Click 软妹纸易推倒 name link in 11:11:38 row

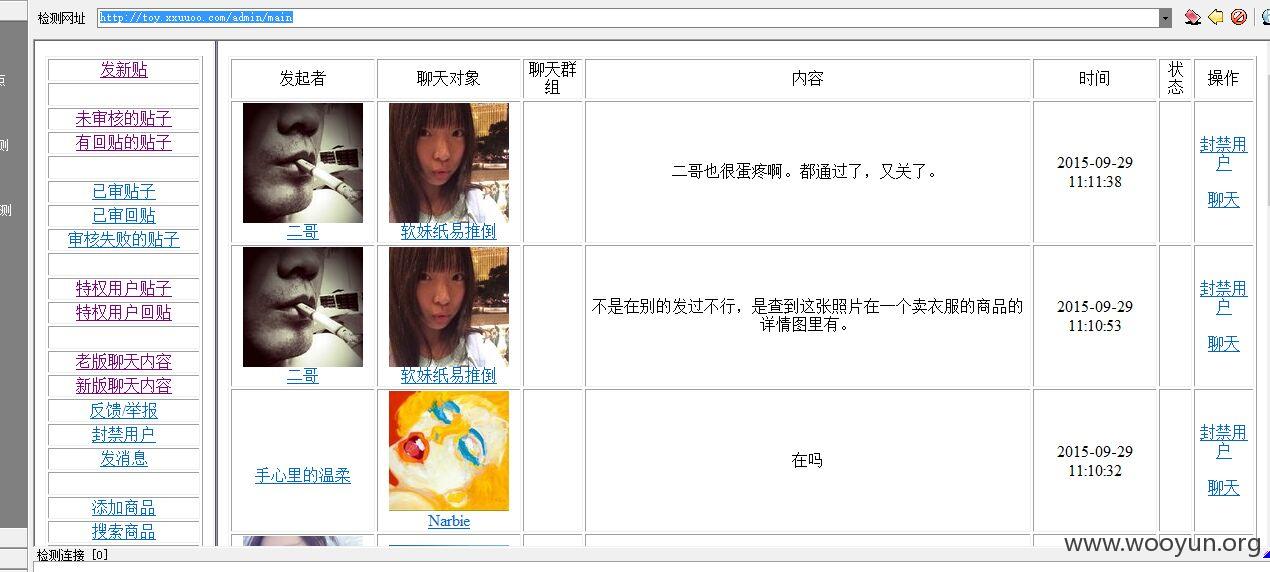point(449,232)
